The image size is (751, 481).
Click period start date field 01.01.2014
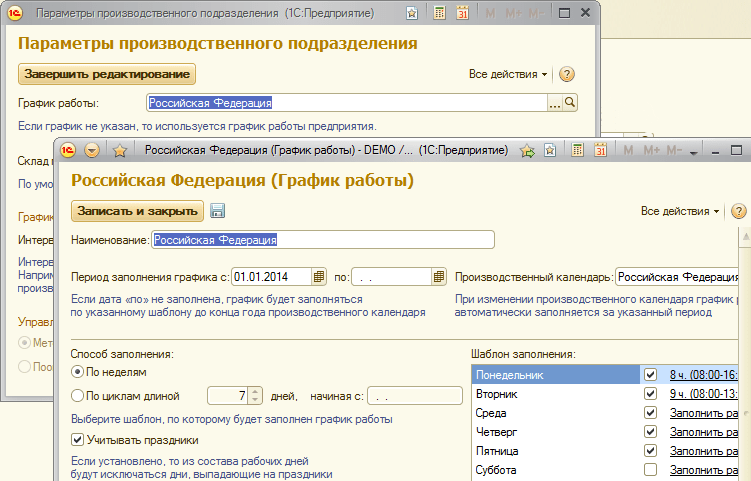pos(272,277)
